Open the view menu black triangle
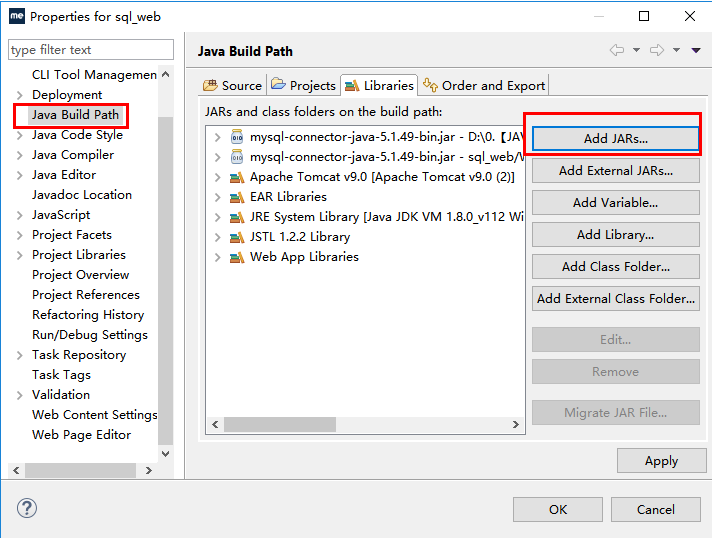The image size is (712, 538). click(696, 50)
